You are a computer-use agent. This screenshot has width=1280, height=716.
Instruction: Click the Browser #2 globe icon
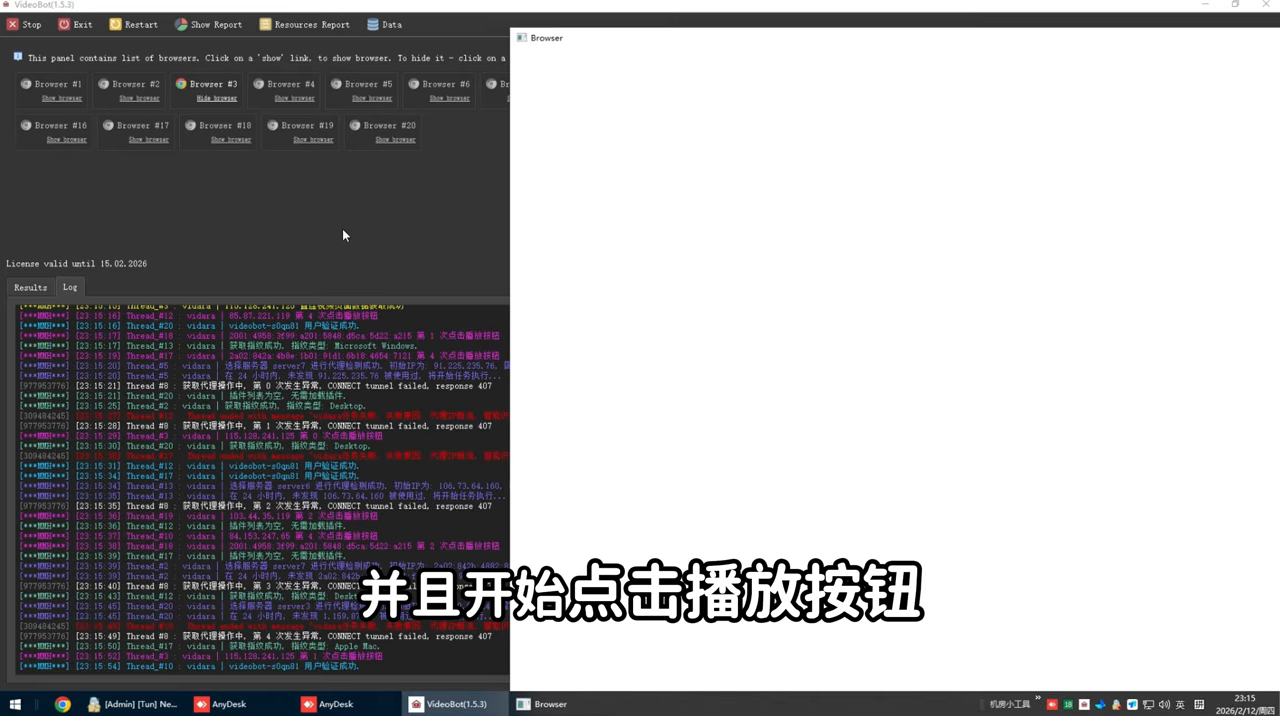(x=103, y=84)
